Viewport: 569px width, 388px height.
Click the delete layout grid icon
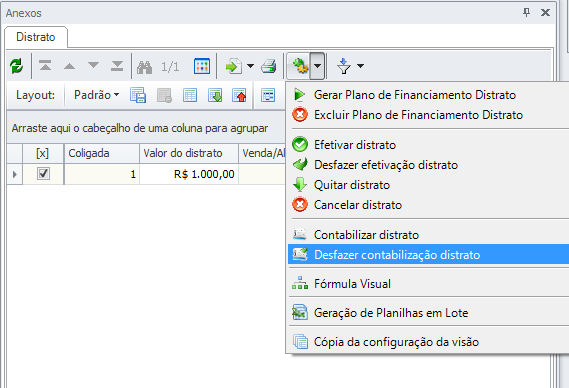[x=164, y=95]
